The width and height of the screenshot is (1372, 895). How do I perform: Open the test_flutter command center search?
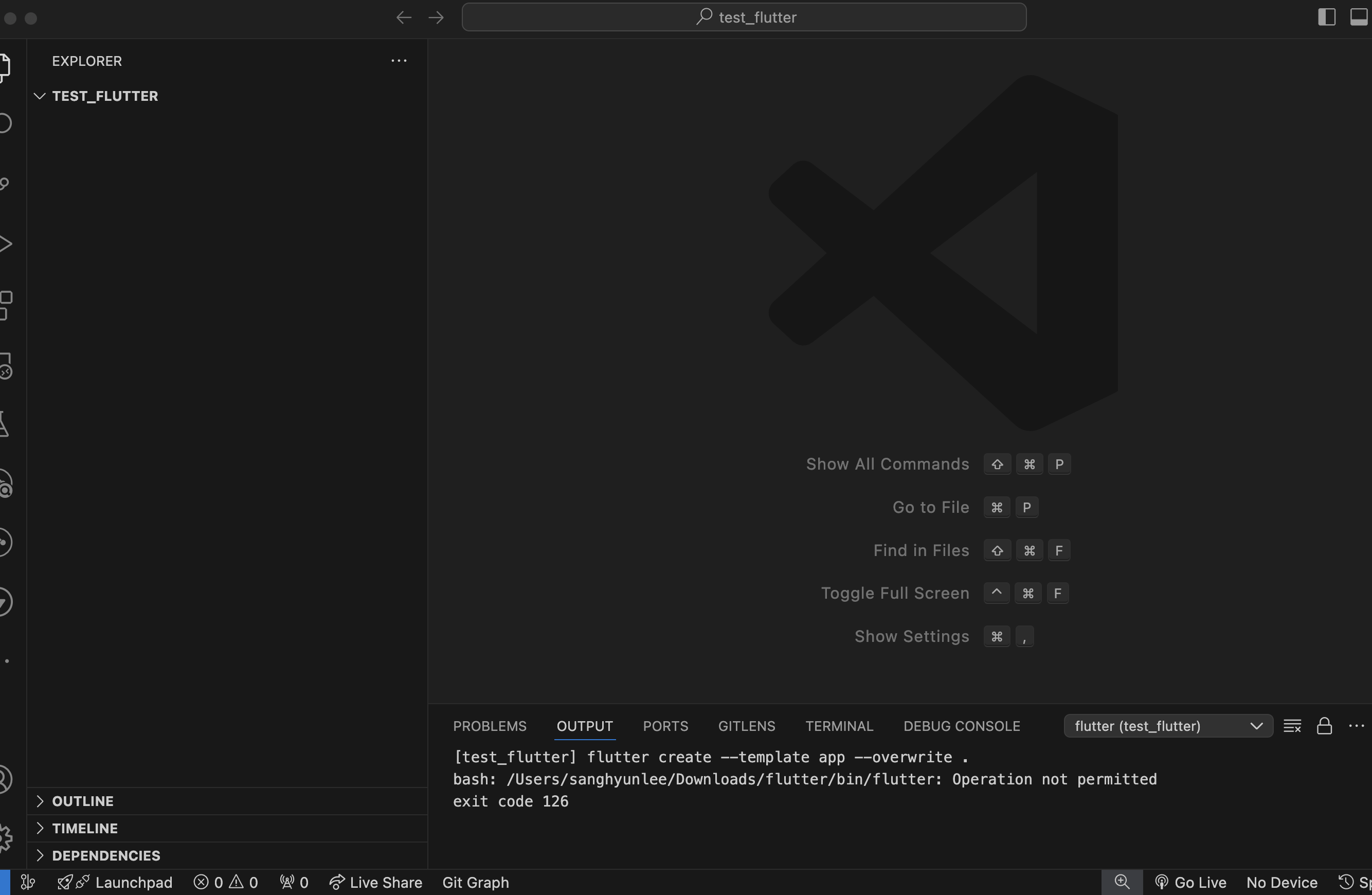(x=744, y=17)
